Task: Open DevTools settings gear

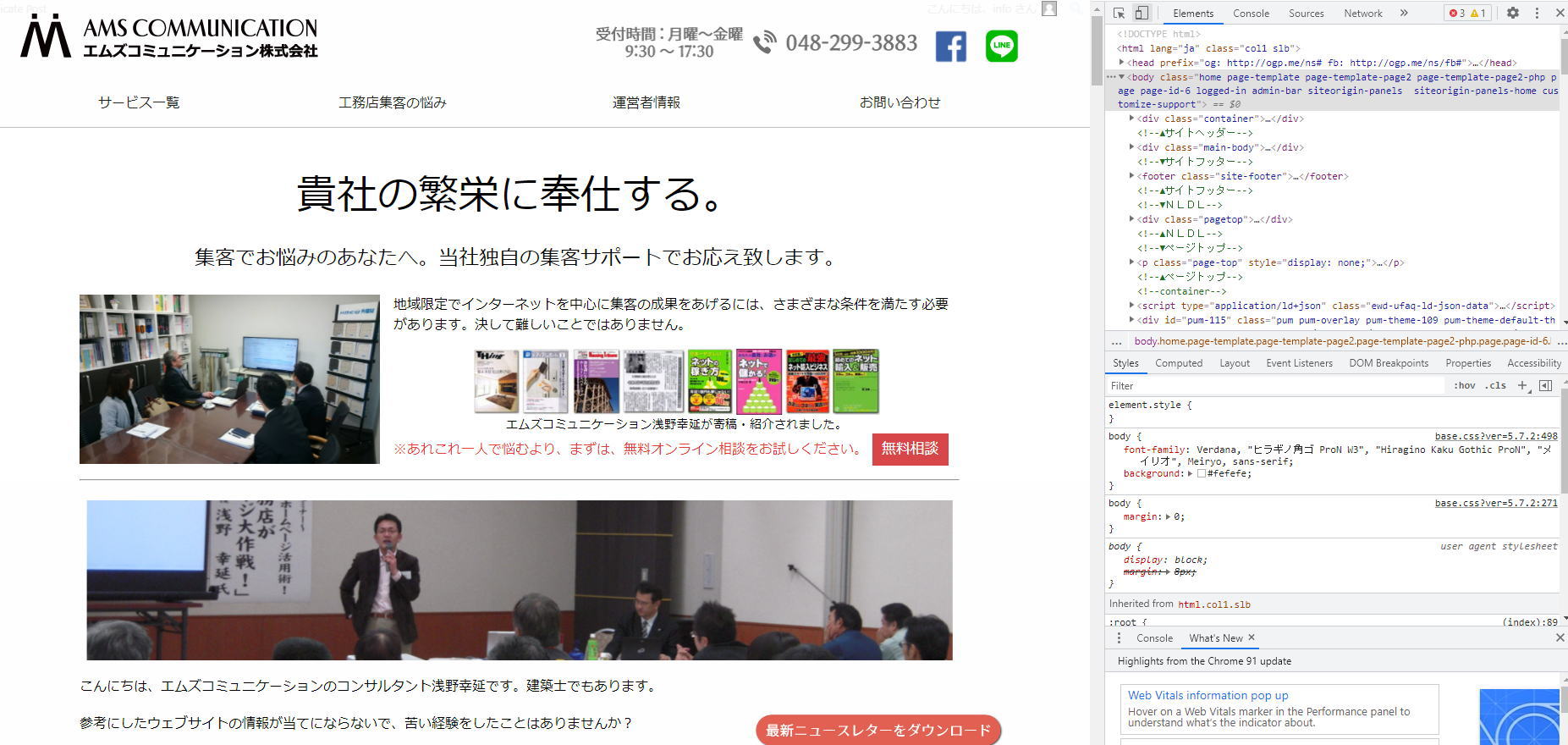Action: [1513, 13]
